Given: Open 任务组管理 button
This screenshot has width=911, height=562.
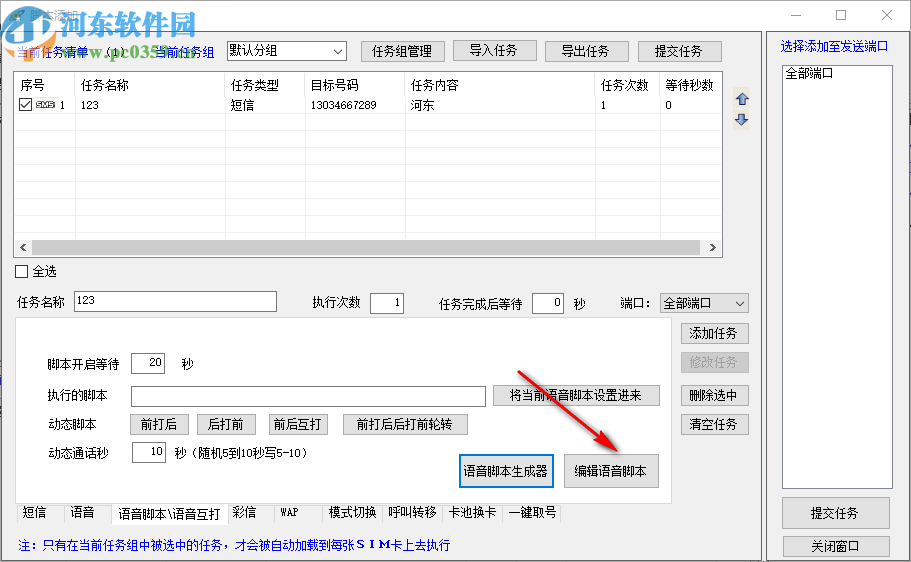Looking at the screenshot, I should point(402,51).
